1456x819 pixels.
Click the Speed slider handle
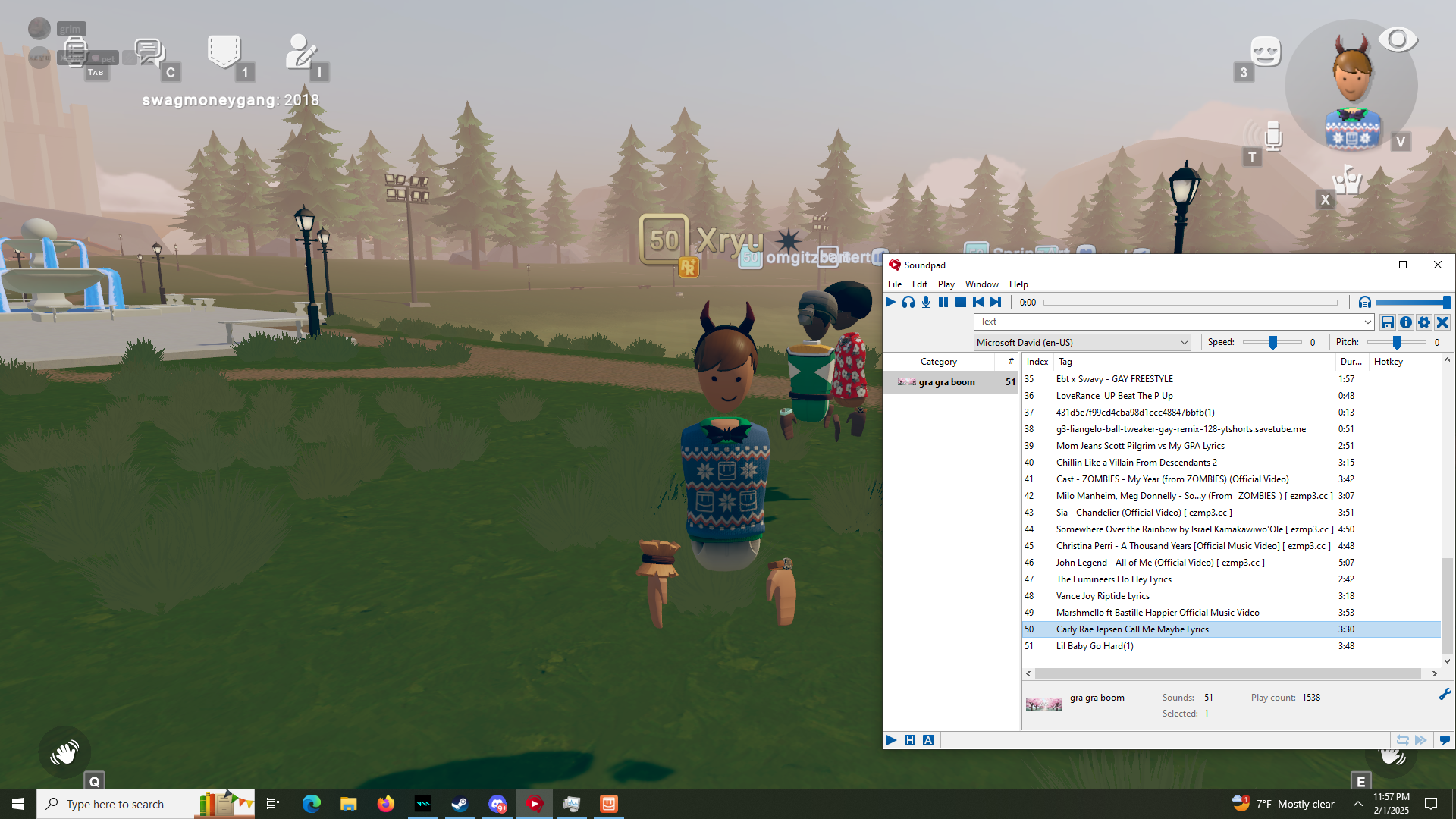coord(1272,343)
